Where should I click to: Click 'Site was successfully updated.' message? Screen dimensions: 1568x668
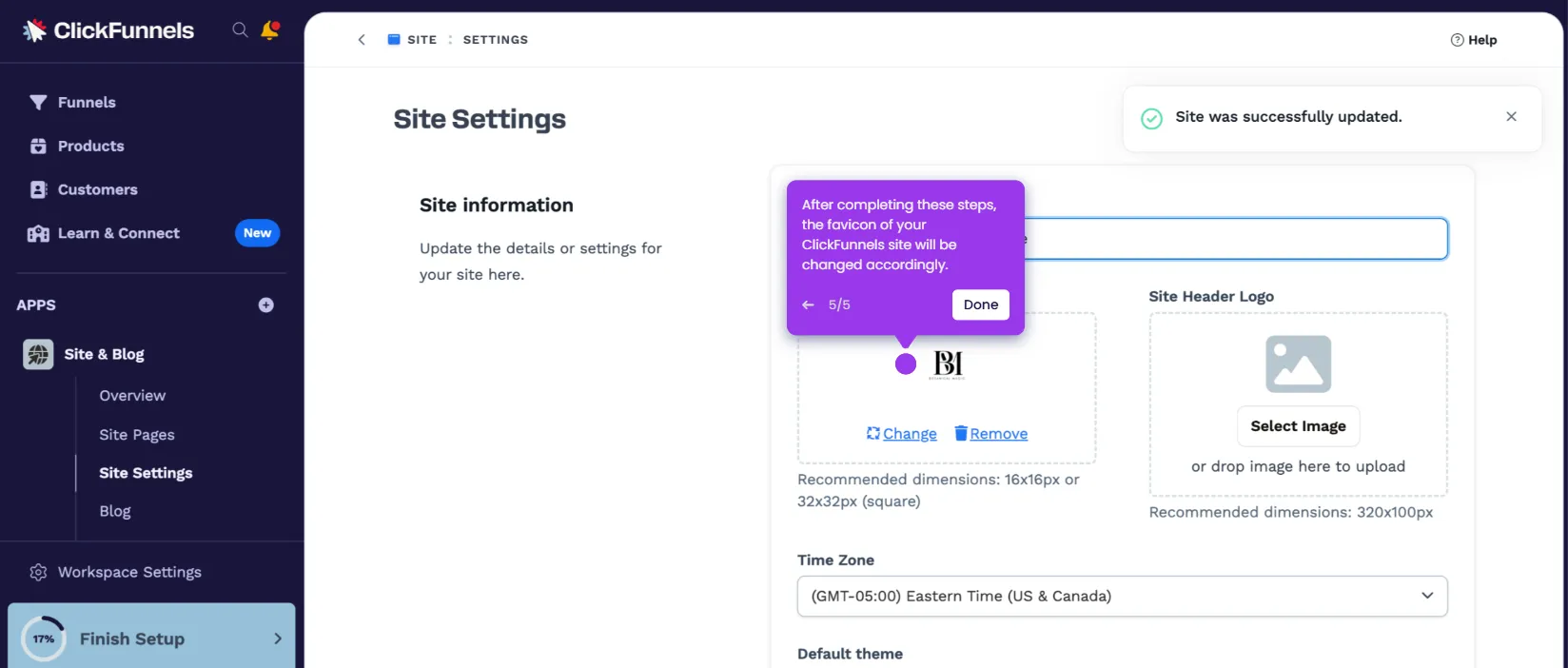click(1288, 116)
